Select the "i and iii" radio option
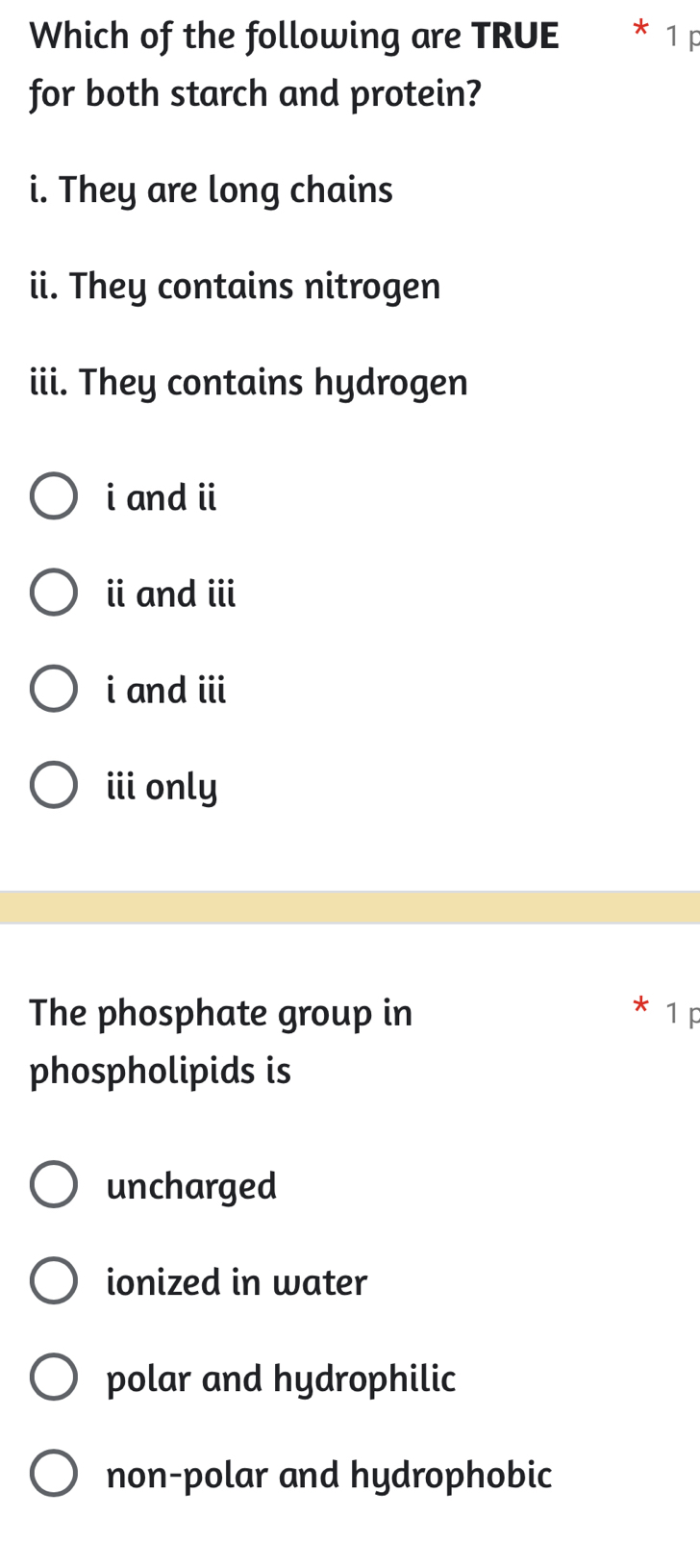The height and width of the screenshot is (1568, 700). pos(55,687)
